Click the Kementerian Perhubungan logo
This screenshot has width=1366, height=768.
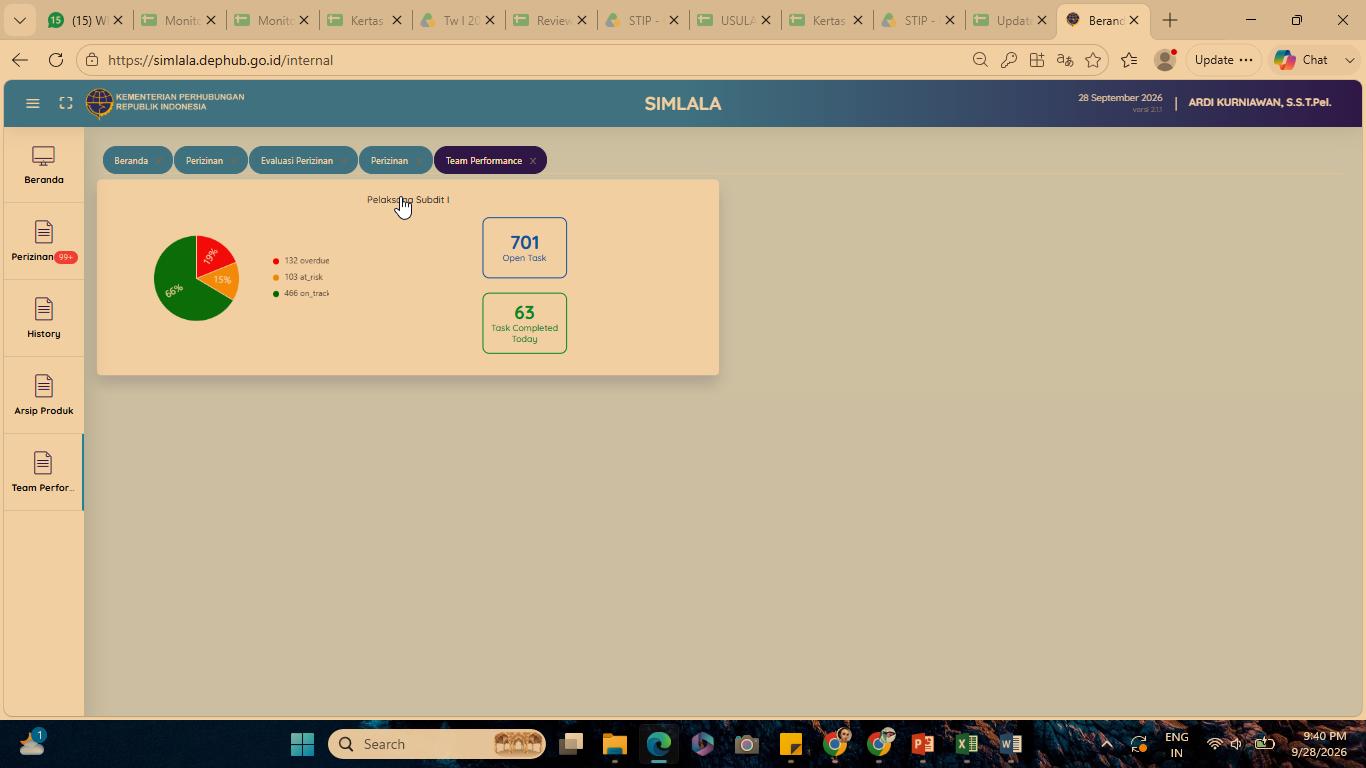coord(99,103)
